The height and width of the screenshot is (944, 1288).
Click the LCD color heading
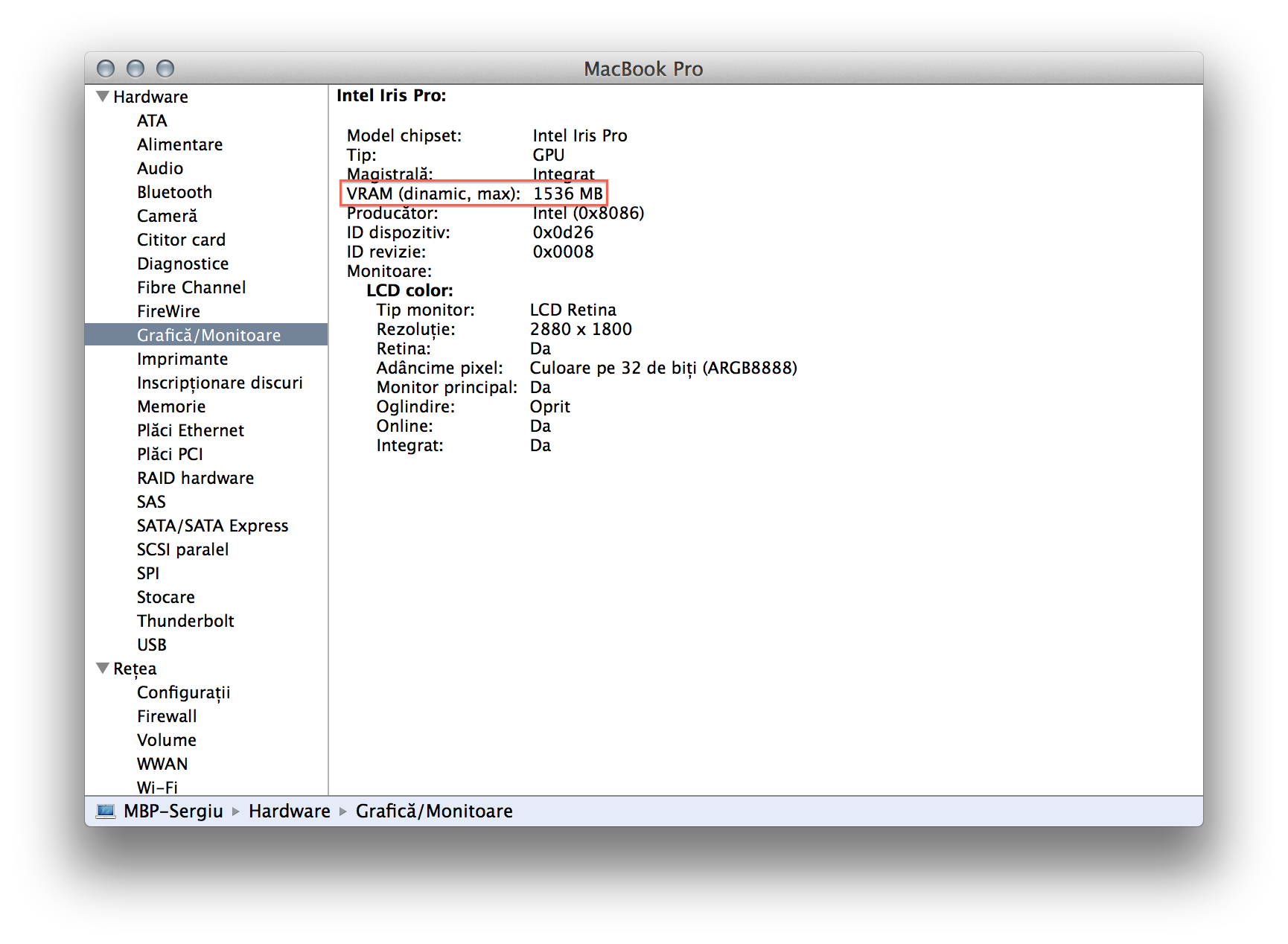coord(409,290)
